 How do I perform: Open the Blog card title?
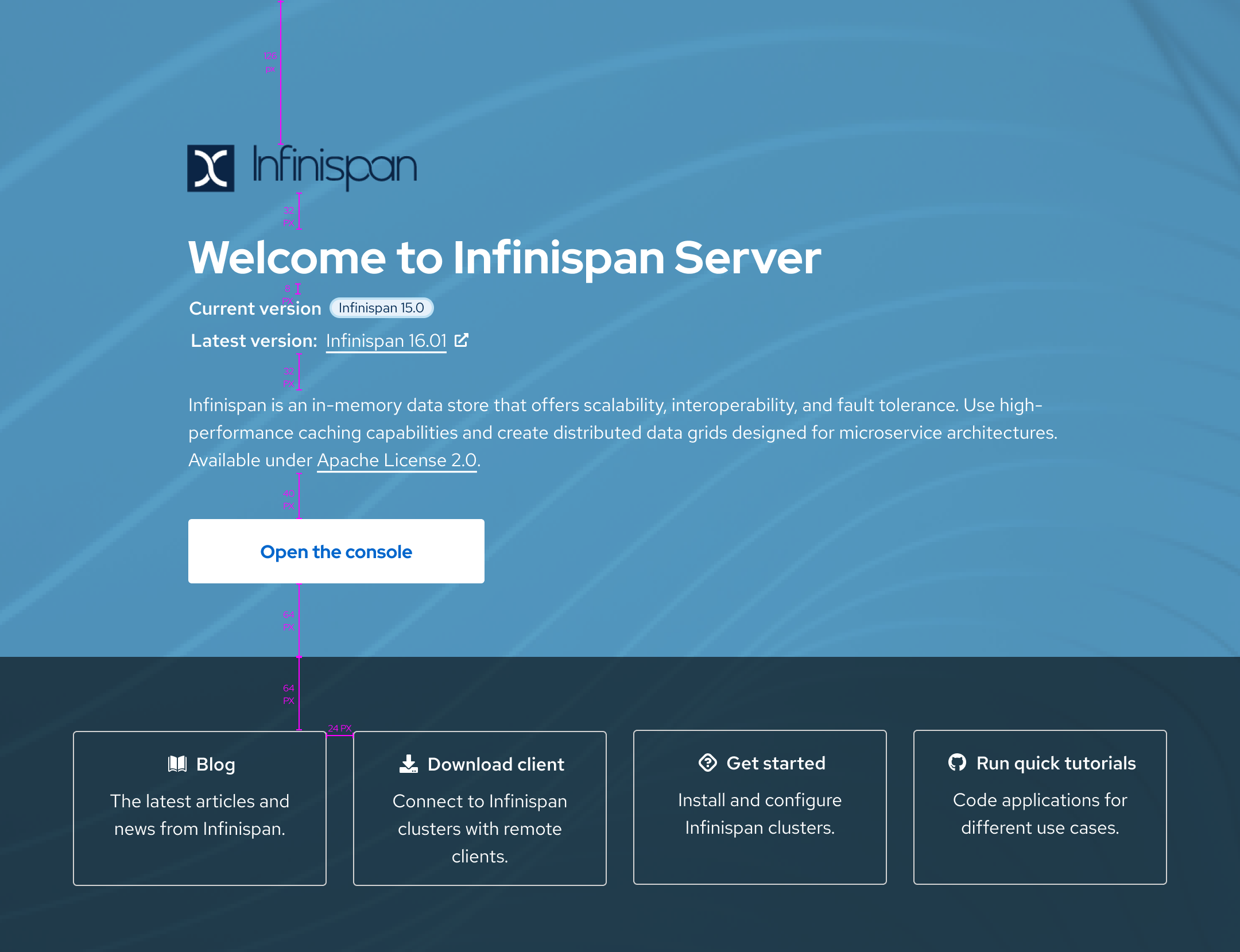pos(215,764)
